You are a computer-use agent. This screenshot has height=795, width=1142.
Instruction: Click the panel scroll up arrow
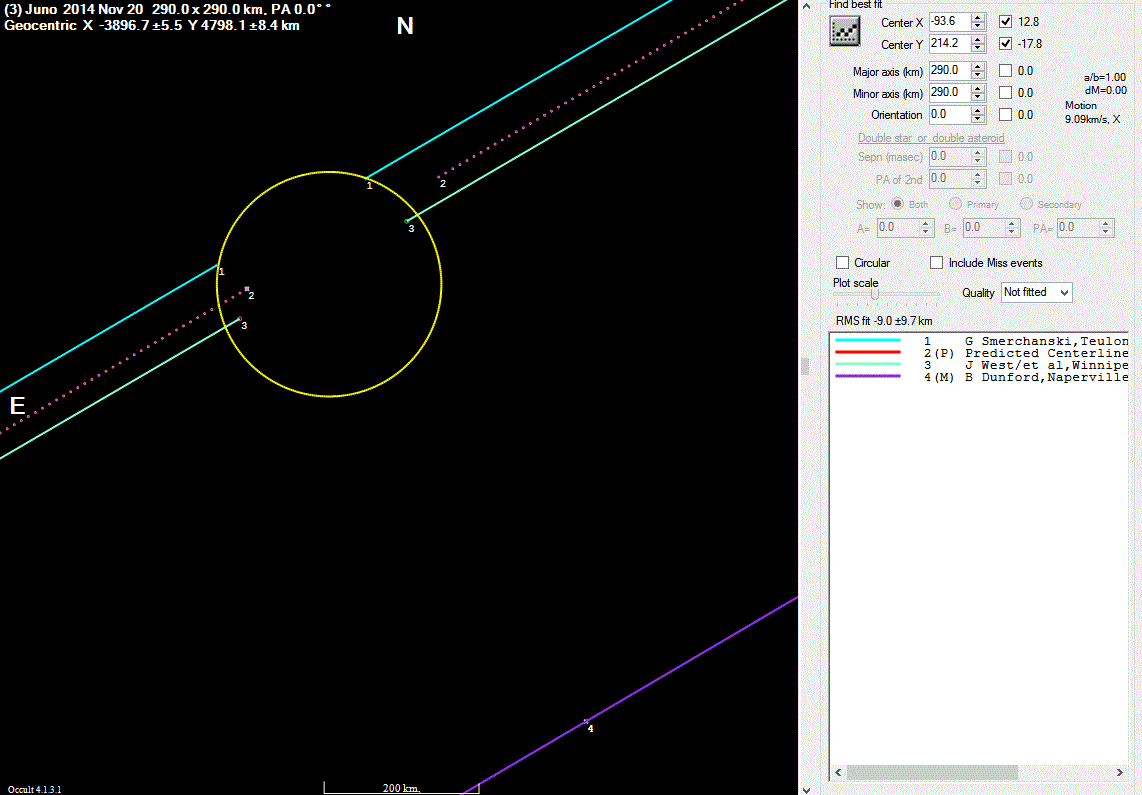tap(806, 6)
